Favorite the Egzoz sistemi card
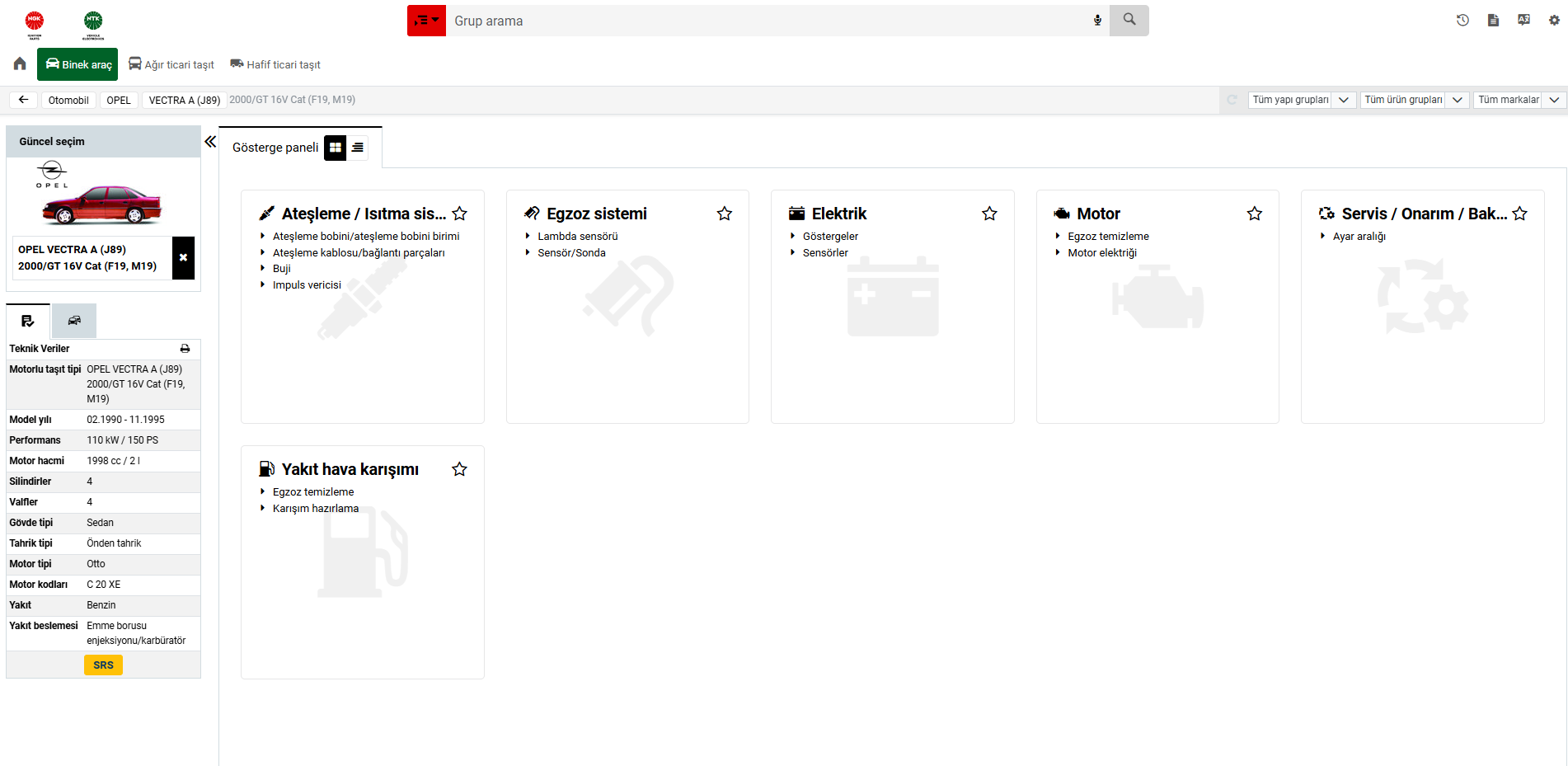The image size is (1568, 766). [725, 214]
